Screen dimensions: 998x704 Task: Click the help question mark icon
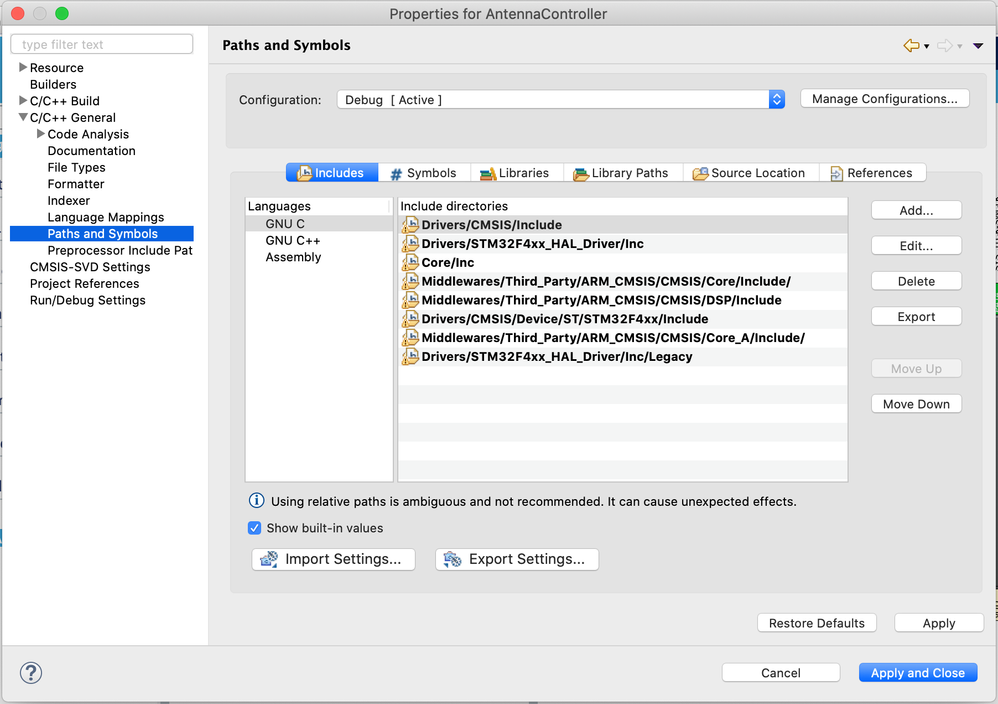[x=31, y=672]
